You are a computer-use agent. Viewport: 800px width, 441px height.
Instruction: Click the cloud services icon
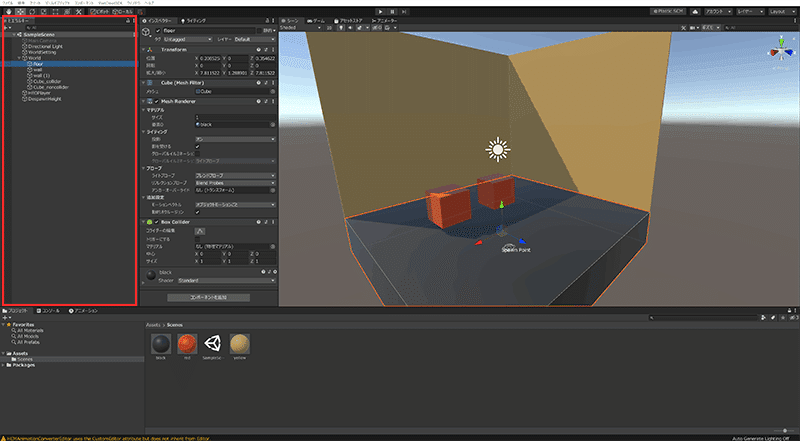point(695,11)
